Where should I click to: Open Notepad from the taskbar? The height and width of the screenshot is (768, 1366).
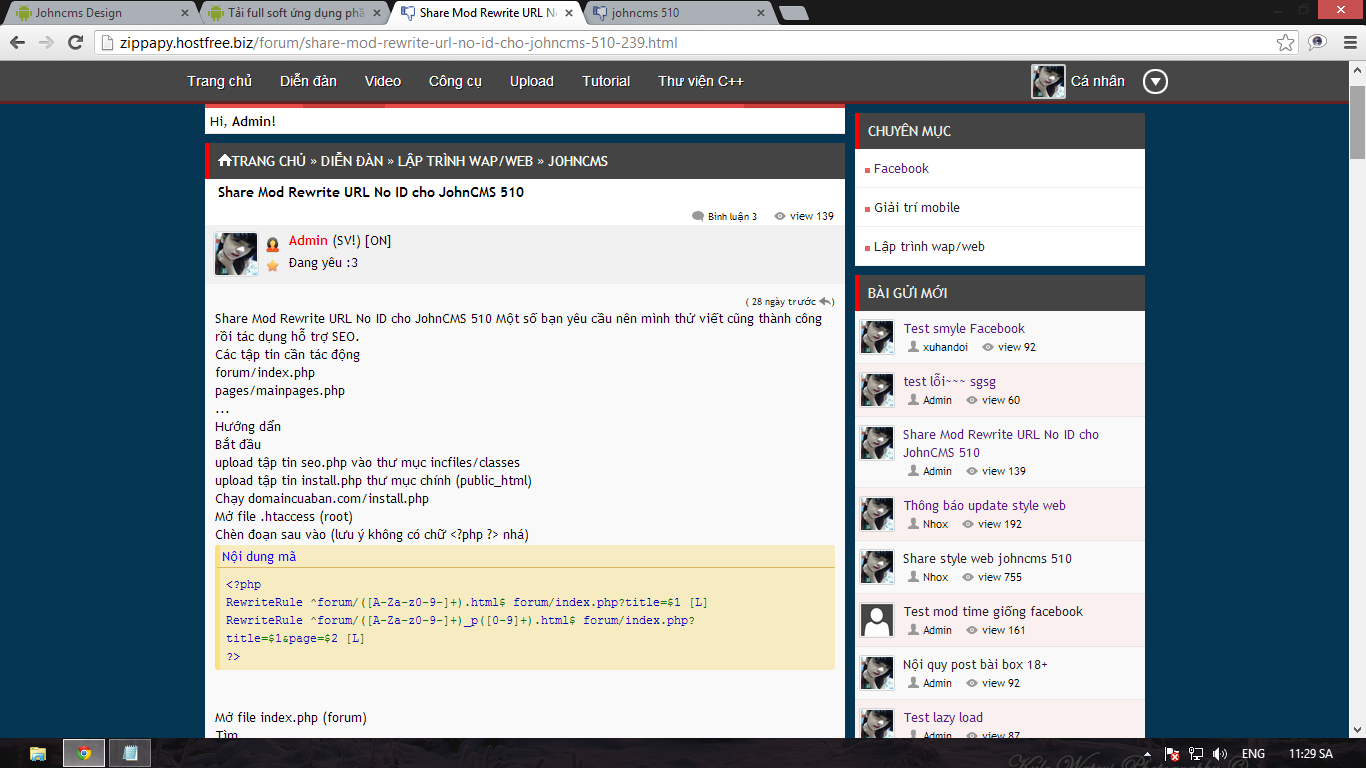coord(130,753)
